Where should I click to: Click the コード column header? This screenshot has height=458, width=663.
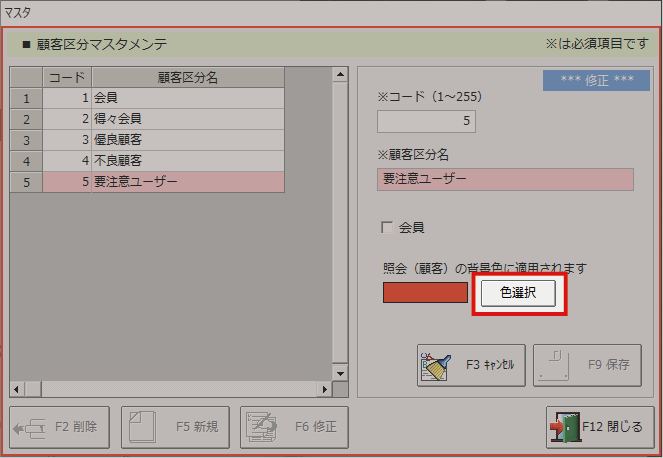(67, 77)
